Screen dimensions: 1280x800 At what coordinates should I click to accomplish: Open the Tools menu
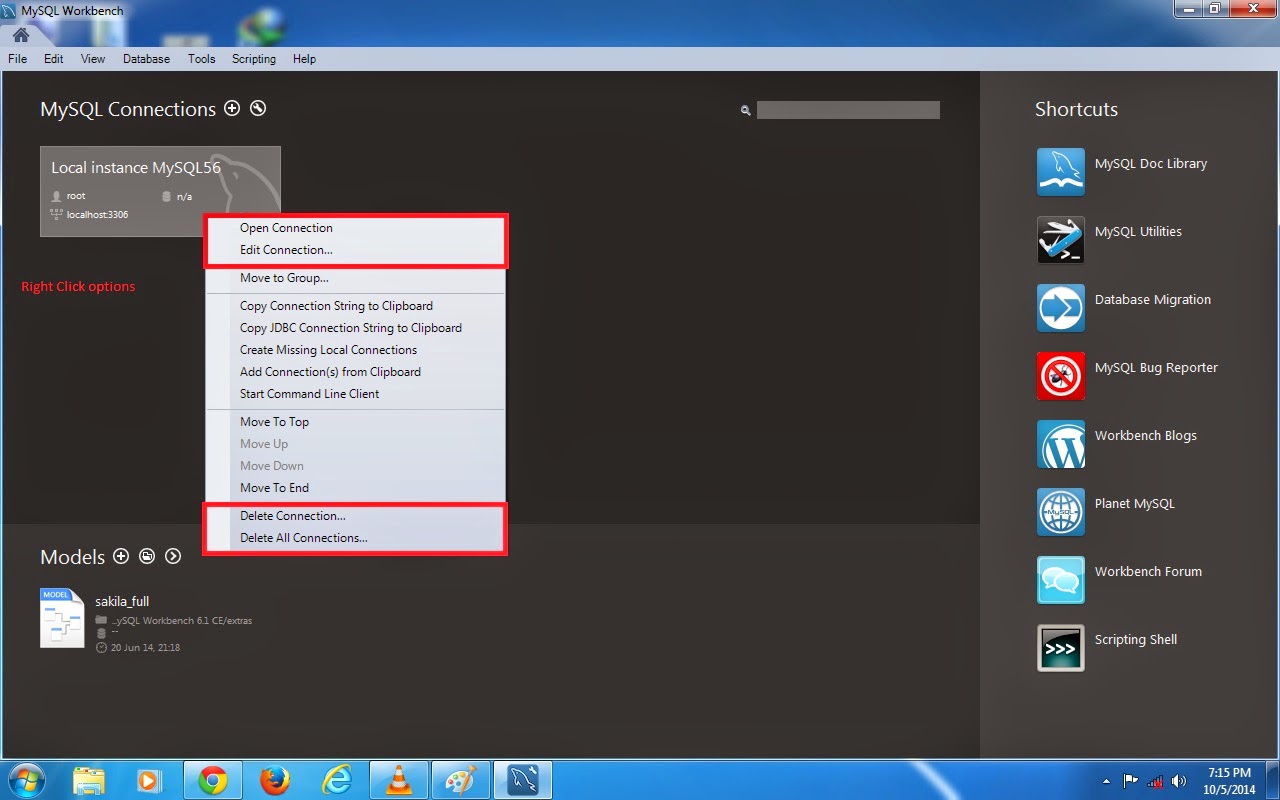click(x=201, y=58)
